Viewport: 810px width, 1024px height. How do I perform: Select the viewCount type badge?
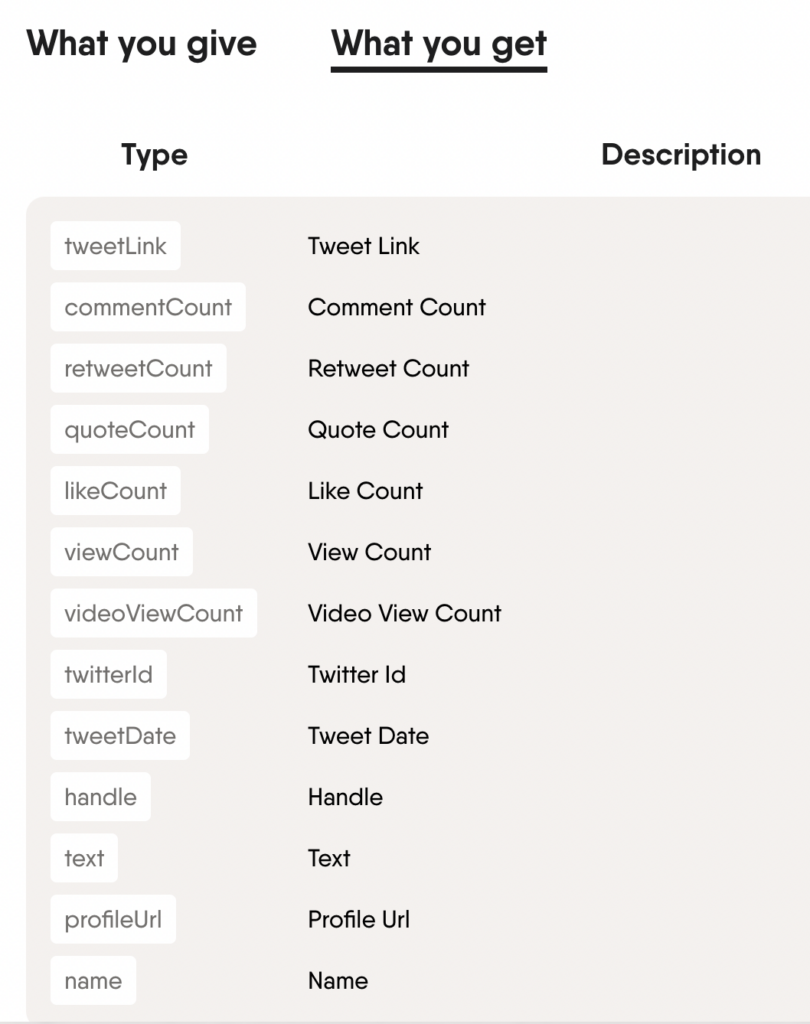(120, 551)
